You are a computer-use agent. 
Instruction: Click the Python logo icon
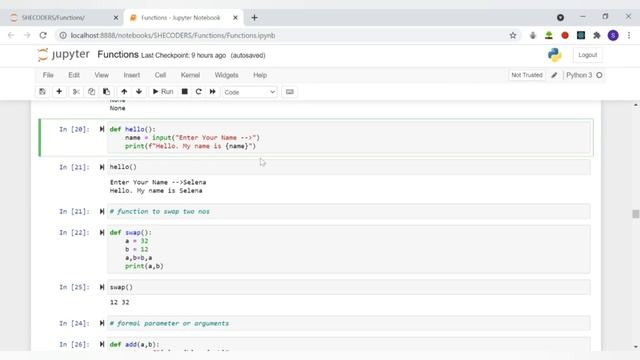[555, 55]
